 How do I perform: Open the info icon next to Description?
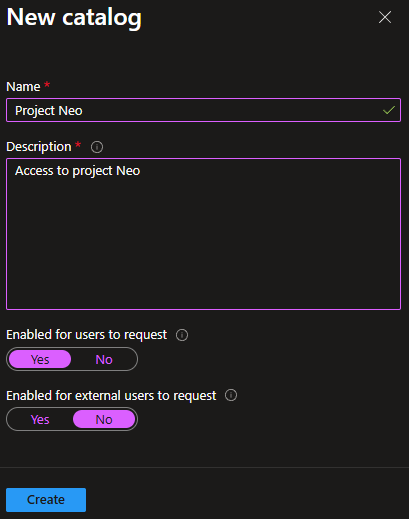click(x=97, y=147)
